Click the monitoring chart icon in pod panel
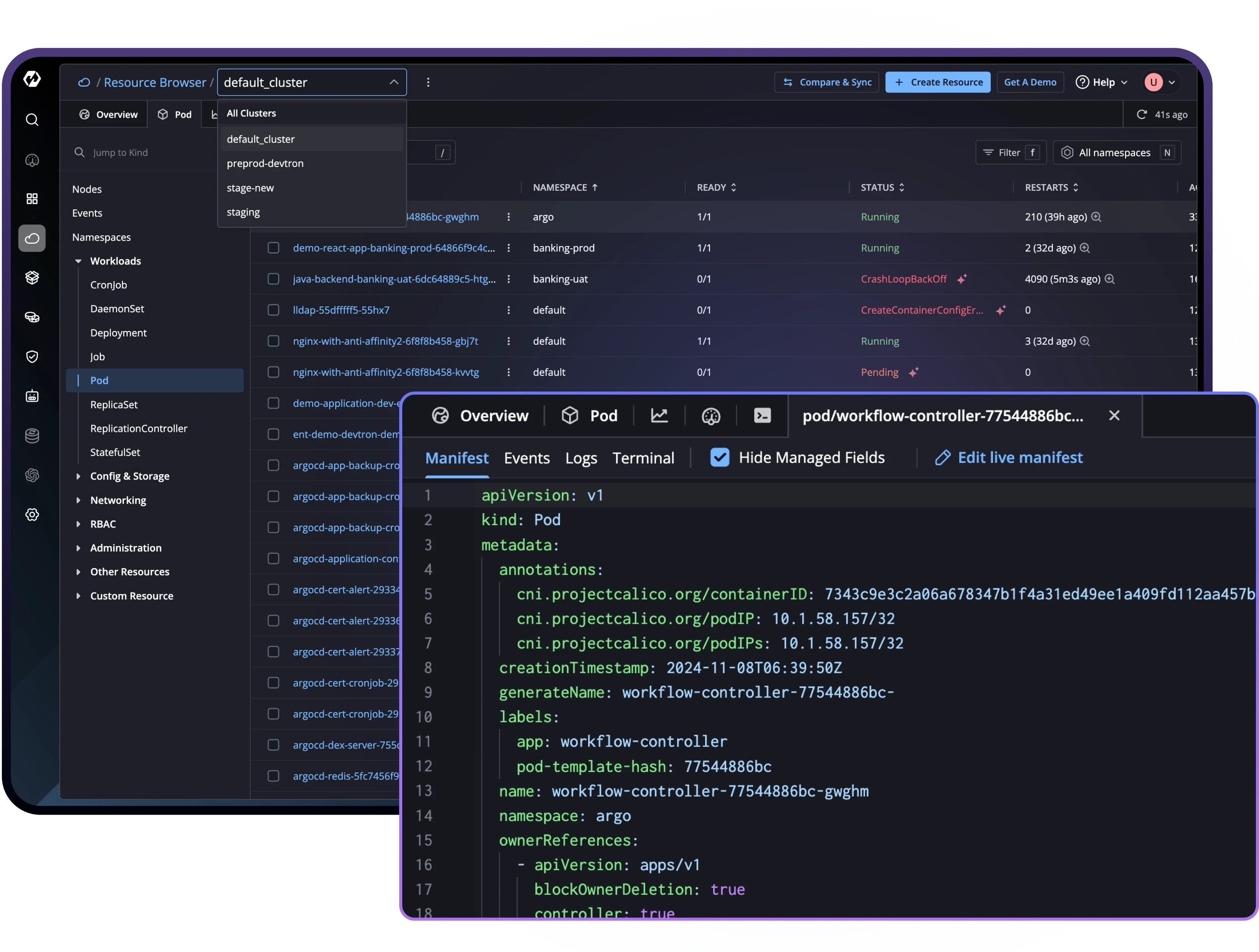Screen dimensions: 1259x952 point(659,416)
